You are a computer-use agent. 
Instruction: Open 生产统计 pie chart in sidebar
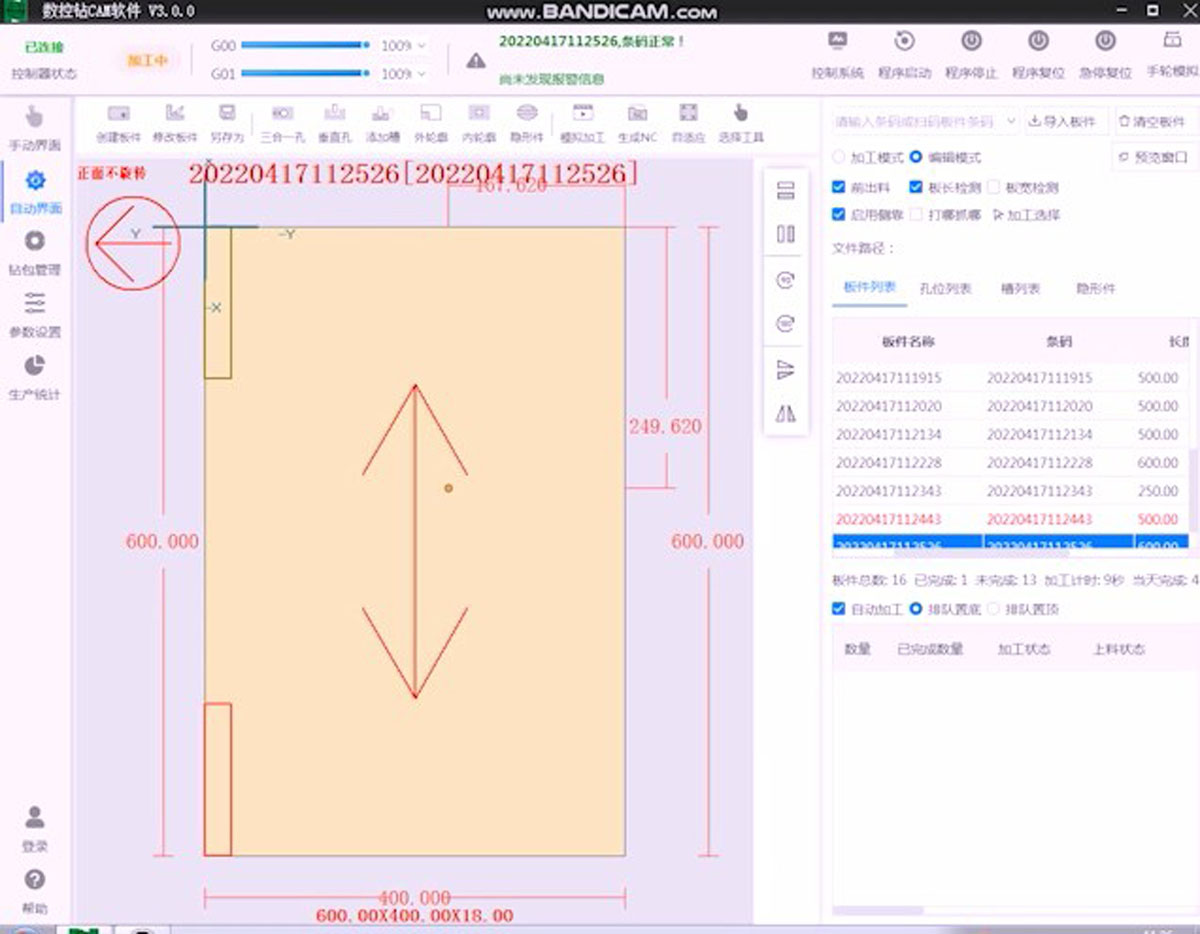click(35, 366)
